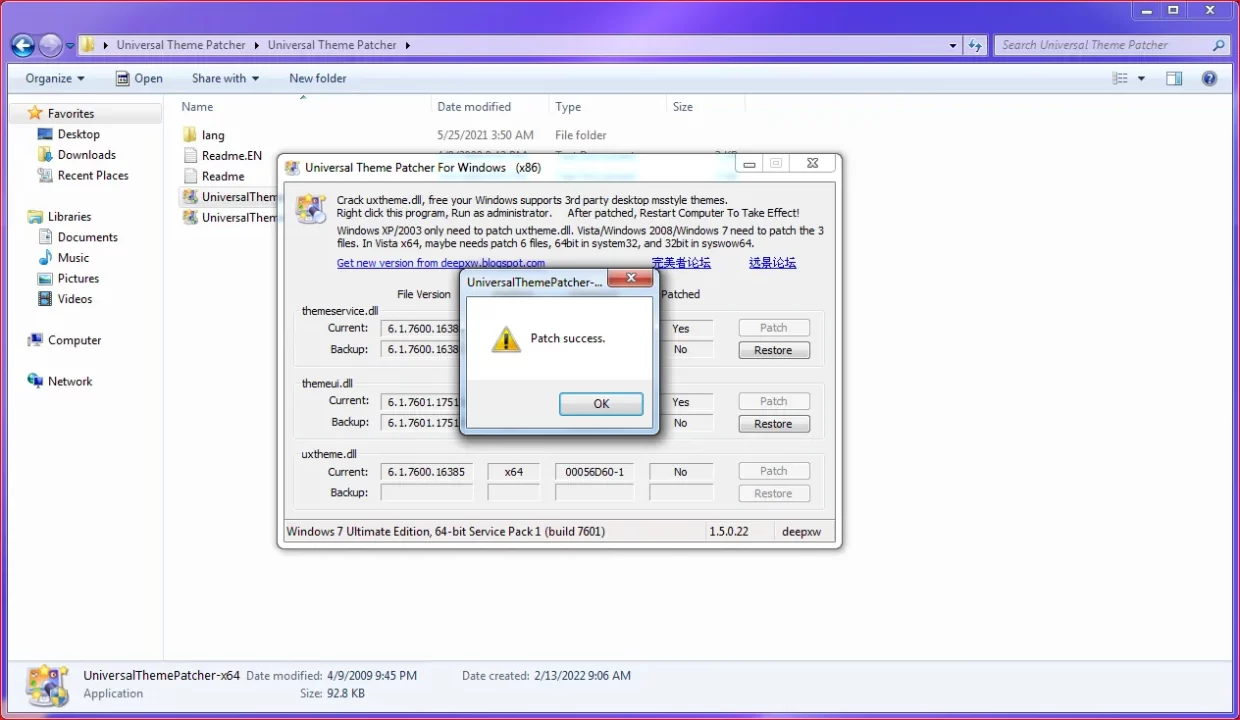The width and height of the screenshot is (1240, 720).
Task: Close the UniversalThemePatcher message dialog
Action: (x=630, y=279)
